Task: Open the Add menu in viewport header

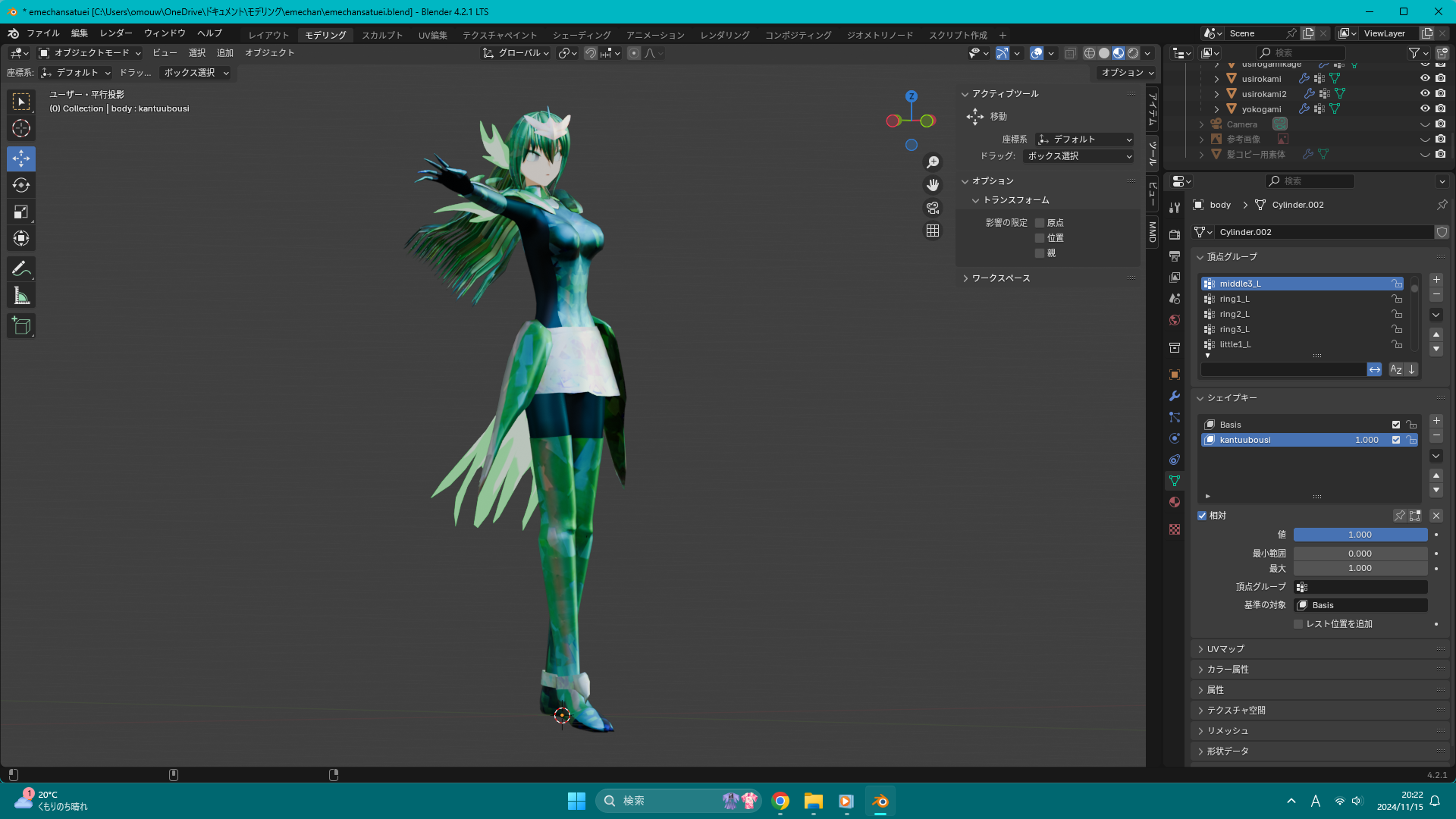Action: coord(225,53)
